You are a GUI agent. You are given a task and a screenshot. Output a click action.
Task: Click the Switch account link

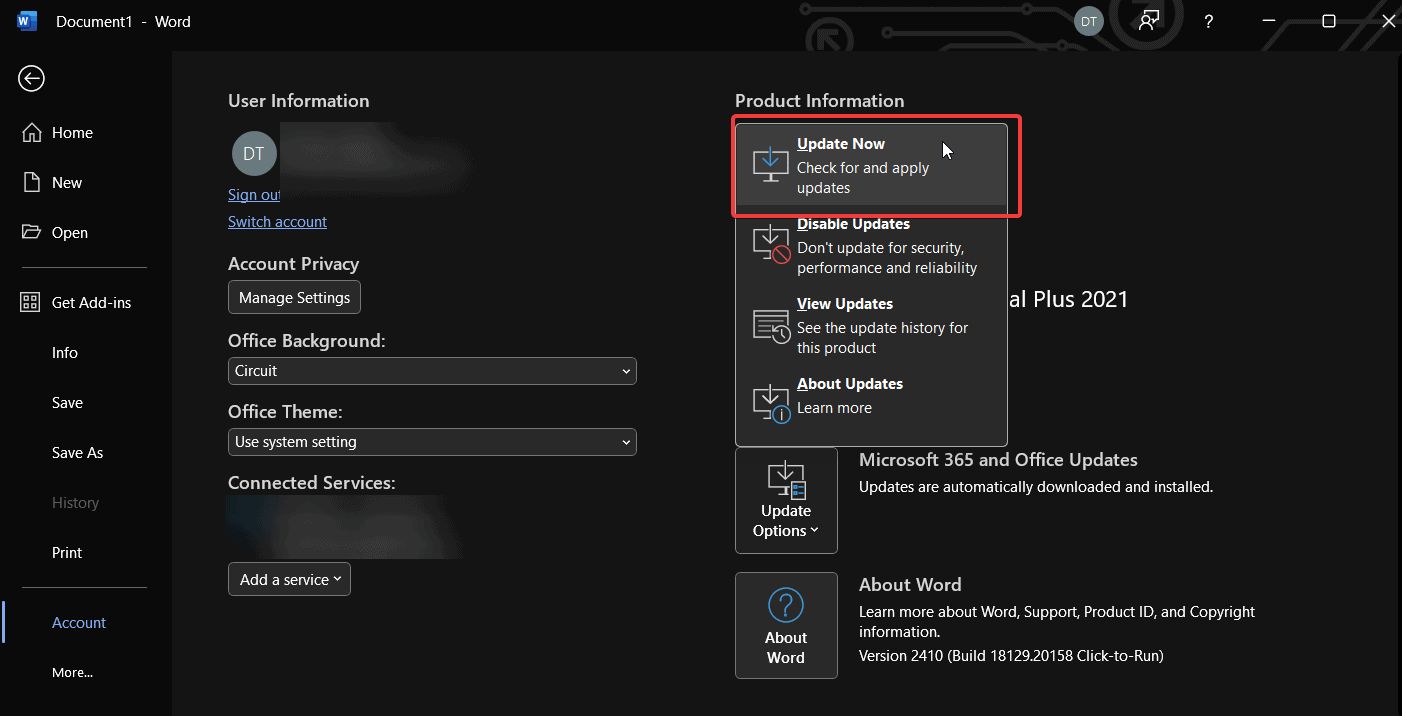[277, 222]
